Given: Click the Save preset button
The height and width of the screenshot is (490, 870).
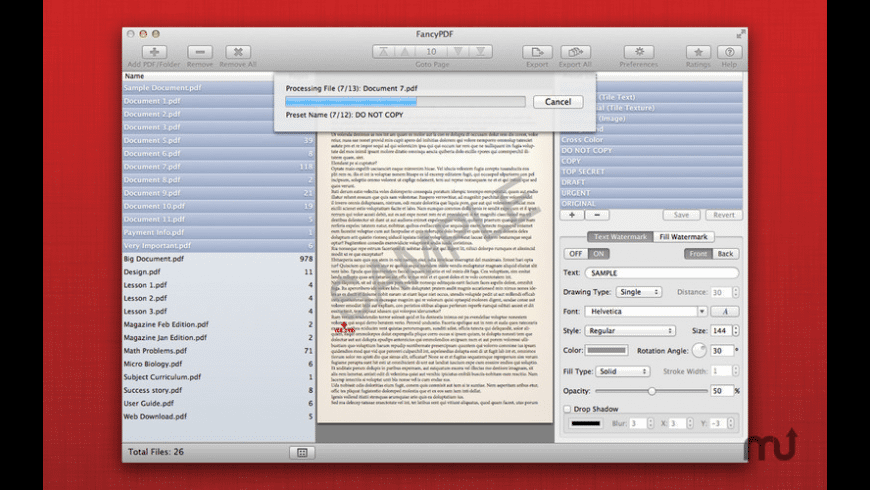Looking at the screenshot, I should [681, 215].
